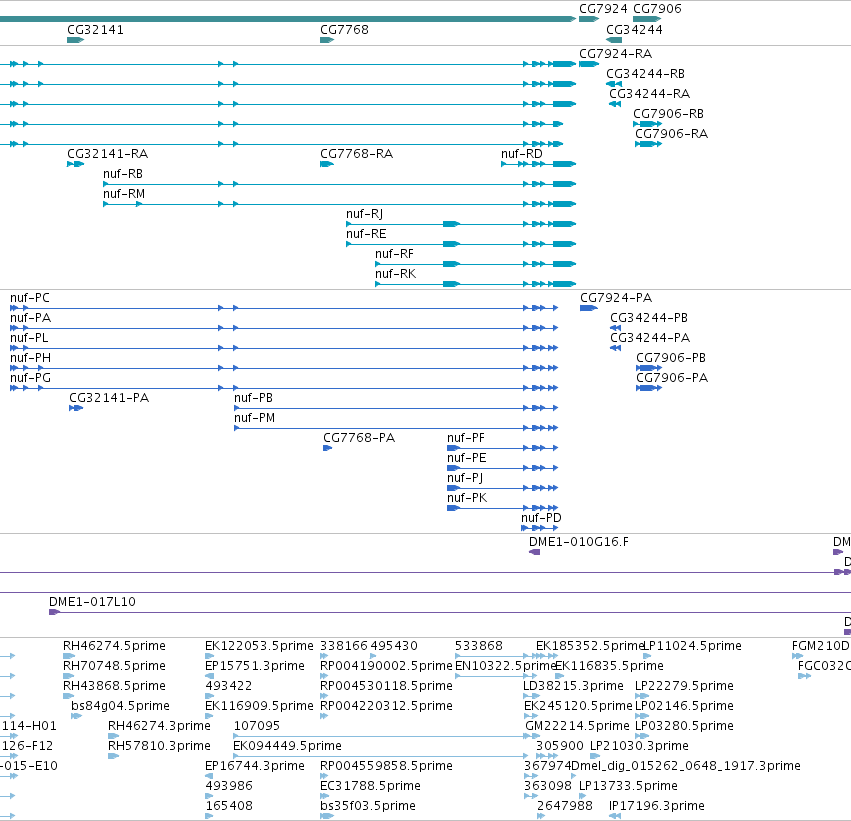Click the 107095 EST label
Image resolution: width=851 pixels, height=821 pixels.
[257, 726]
